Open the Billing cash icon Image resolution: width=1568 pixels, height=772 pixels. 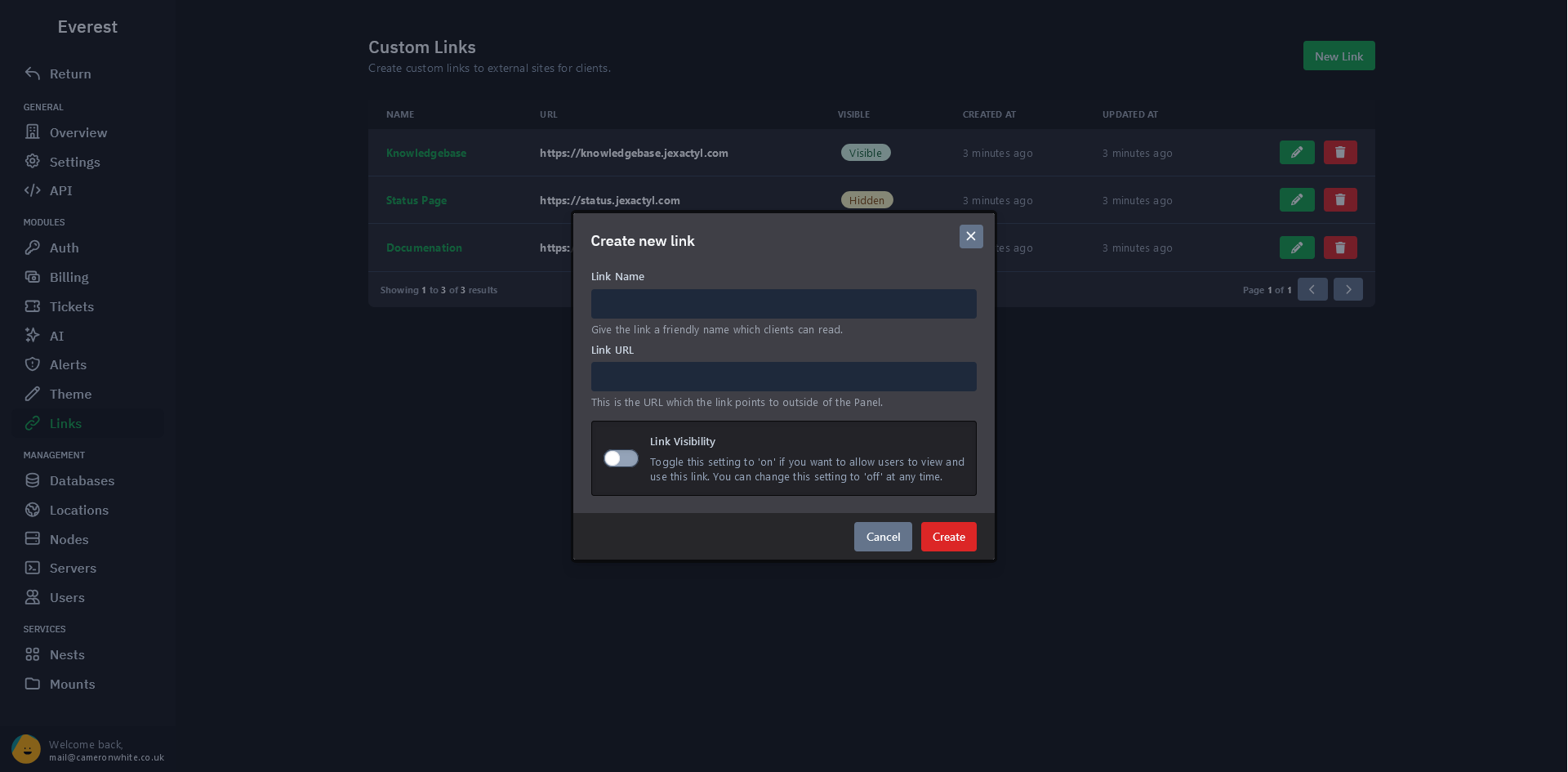33,277
